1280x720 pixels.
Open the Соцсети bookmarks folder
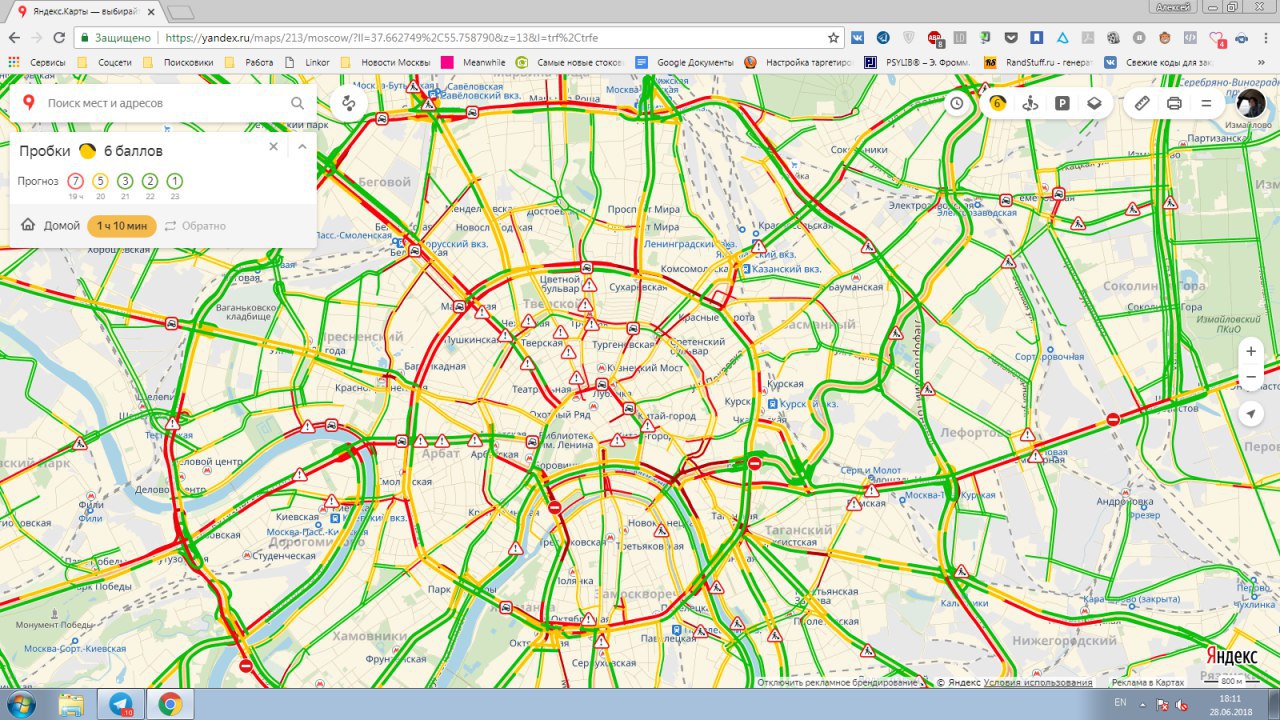(x=106, y=62)
